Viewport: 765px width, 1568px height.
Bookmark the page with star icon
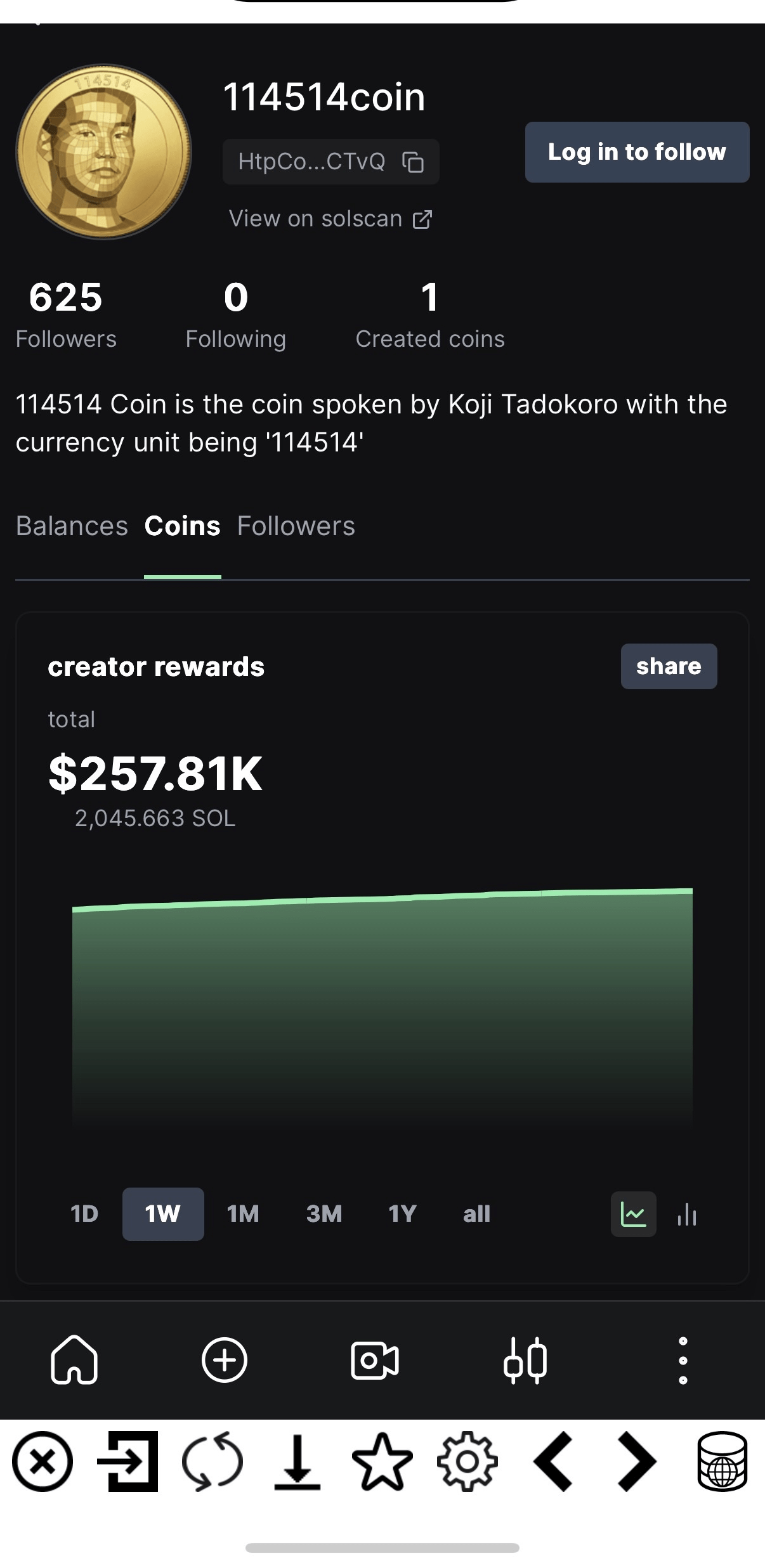click(x=382, y=1461)
